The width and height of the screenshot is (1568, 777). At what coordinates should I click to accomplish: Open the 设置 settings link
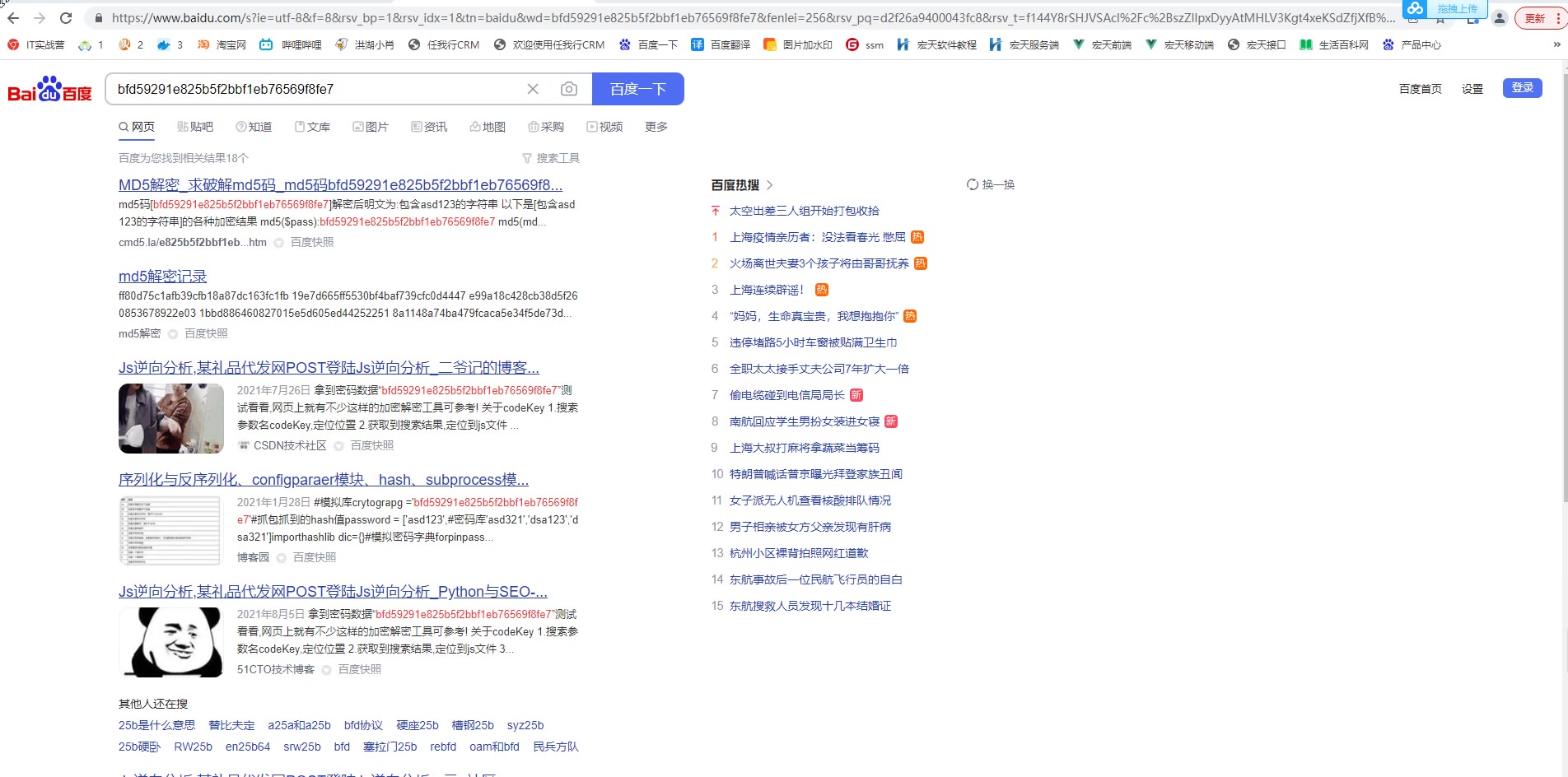pyautogui.click(x=1472, y=89)
